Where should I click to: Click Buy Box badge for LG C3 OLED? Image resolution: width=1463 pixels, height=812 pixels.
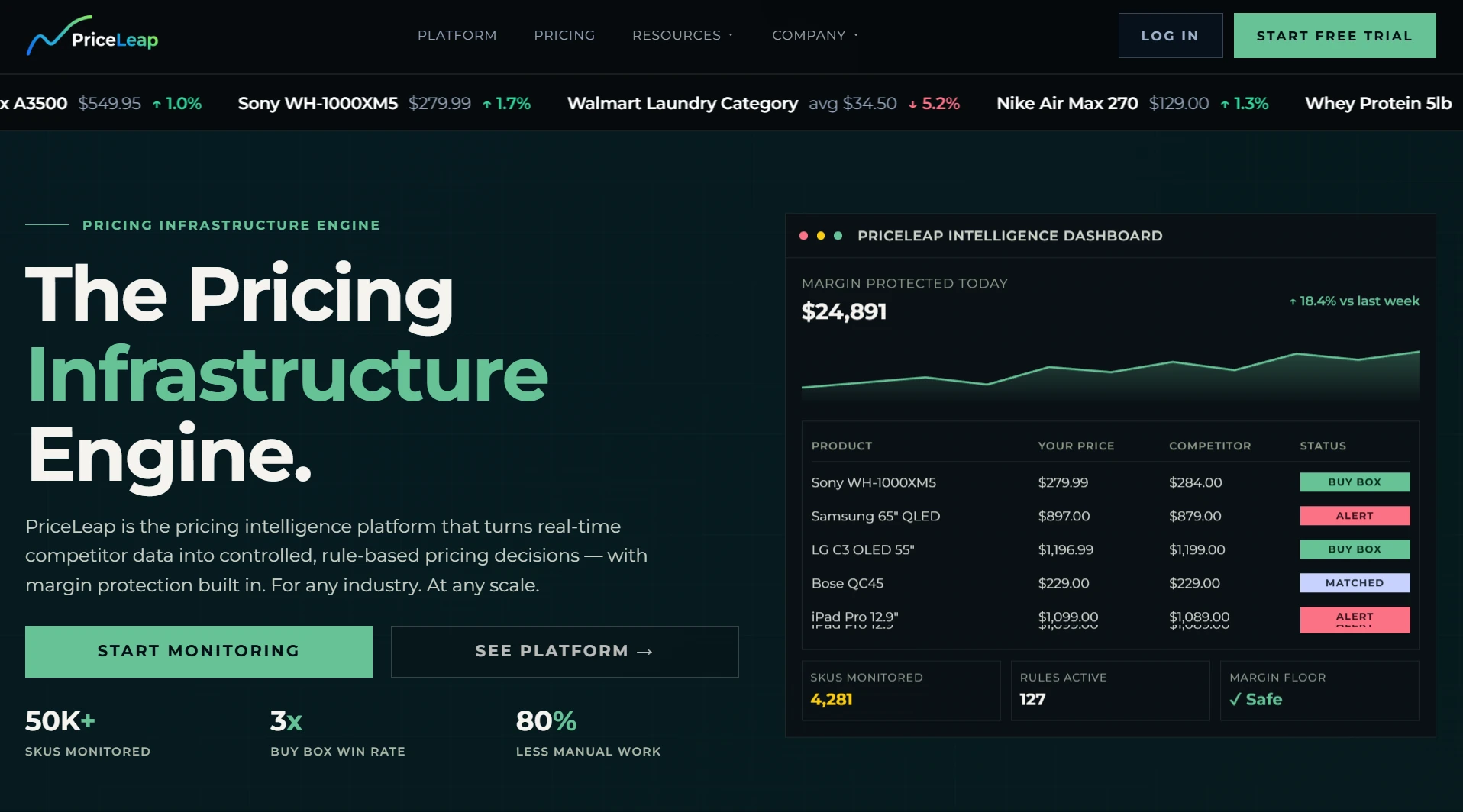1355,549
